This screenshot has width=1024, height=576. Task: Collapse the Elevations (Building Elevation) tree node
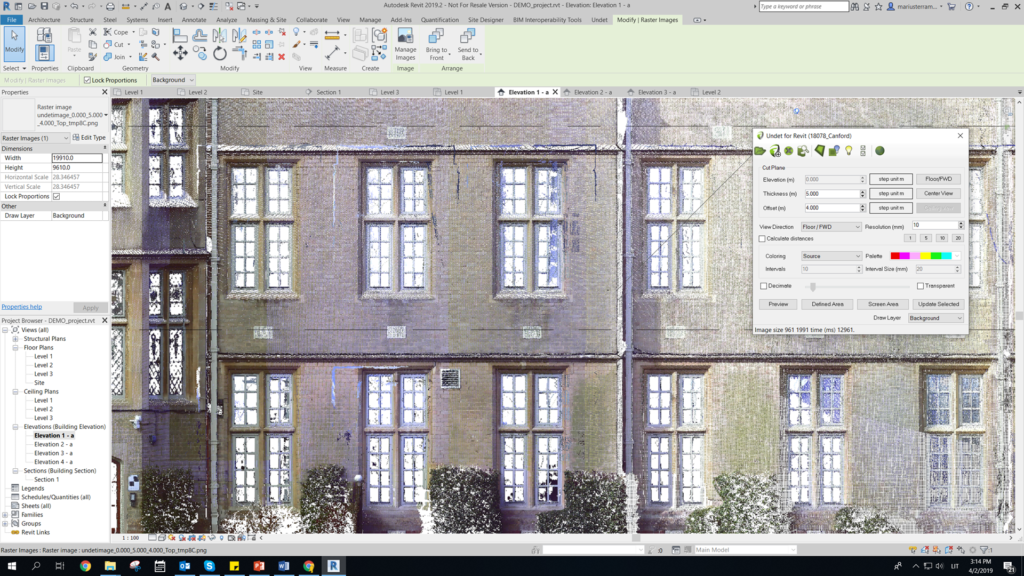[14, 426]
